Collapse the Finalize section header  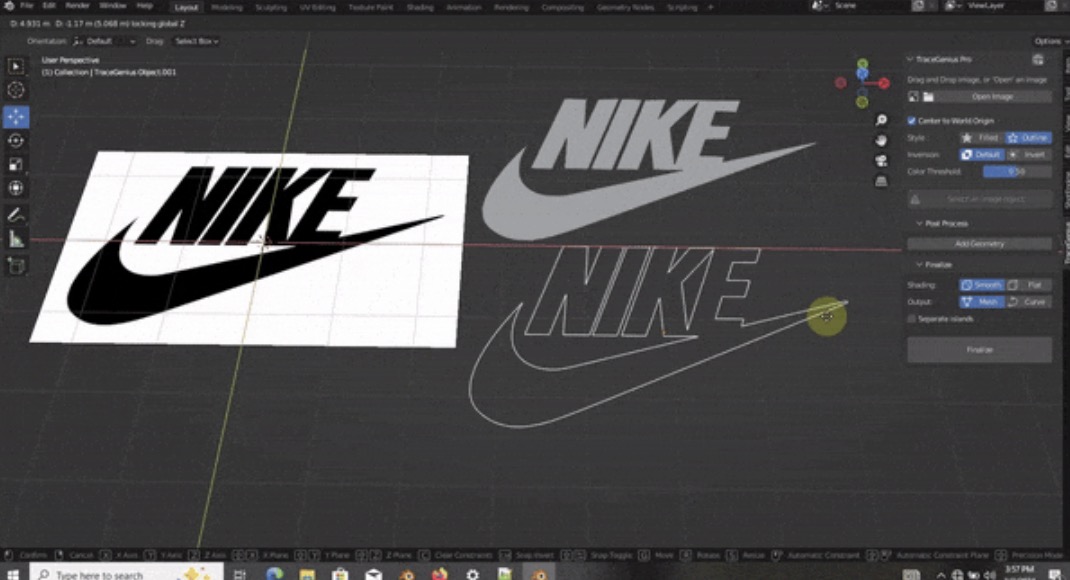tap(919, 264)
